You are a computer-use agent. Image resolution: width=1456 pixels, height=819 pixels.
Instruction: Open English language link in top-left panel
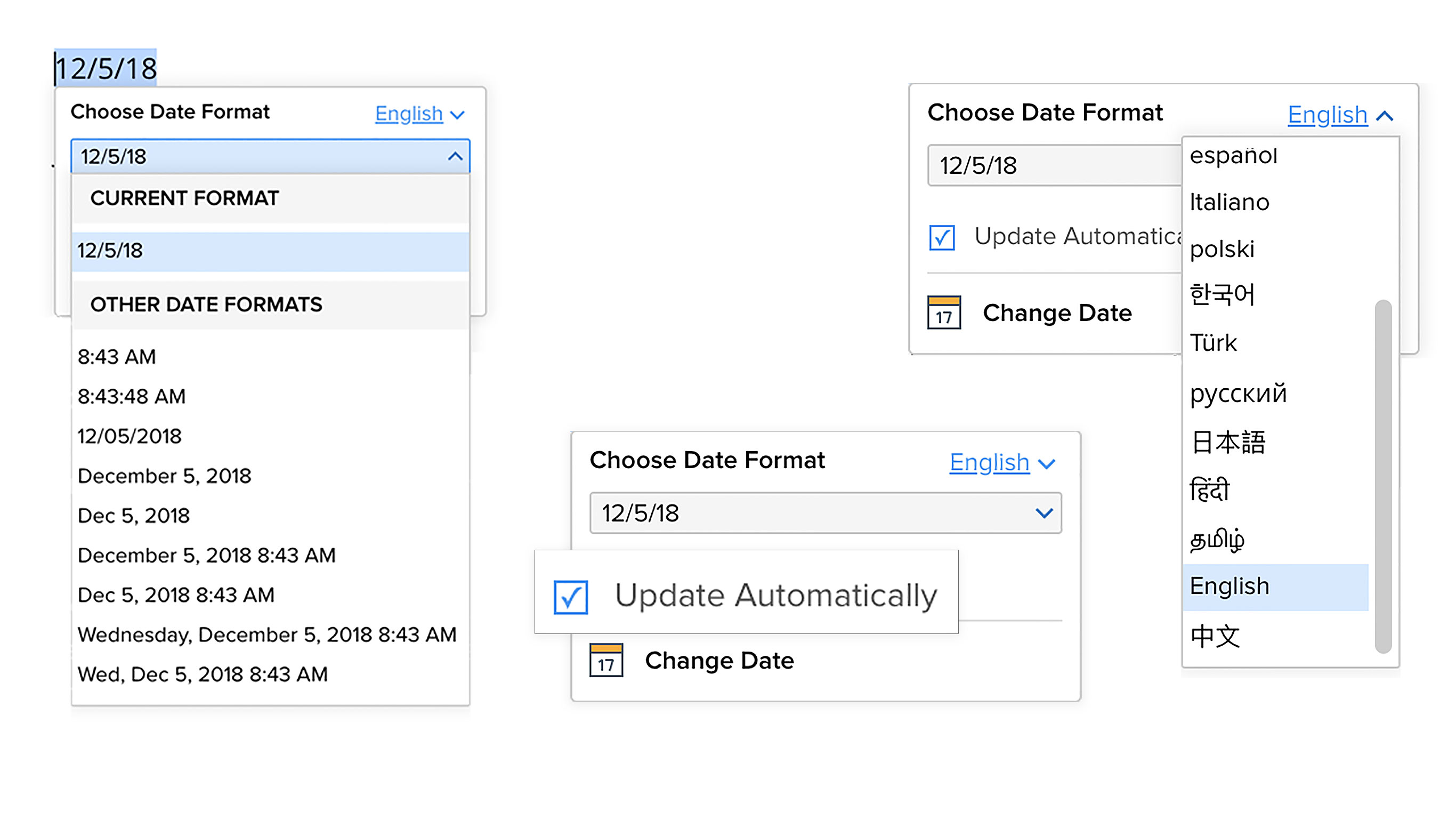tap(409, 114)
